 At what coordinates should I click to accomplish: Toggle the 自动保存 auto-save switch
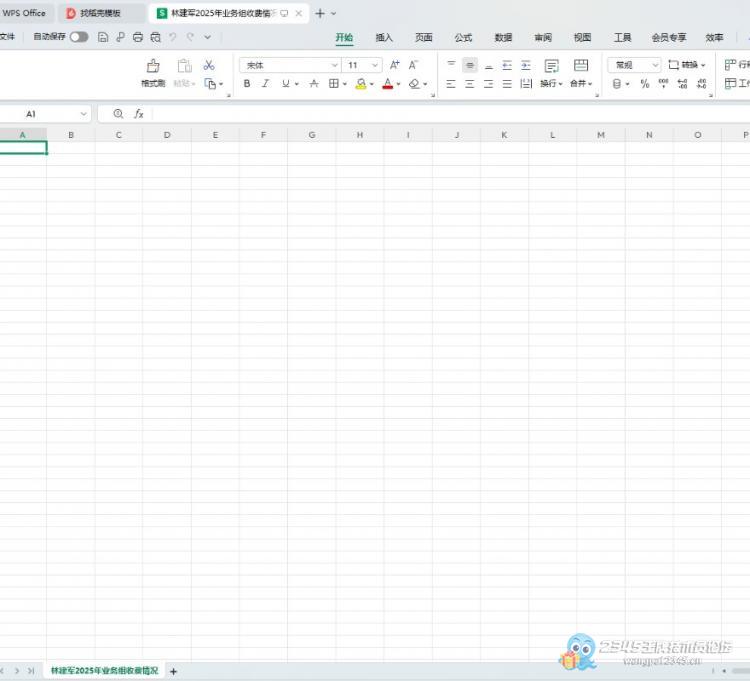78,37
